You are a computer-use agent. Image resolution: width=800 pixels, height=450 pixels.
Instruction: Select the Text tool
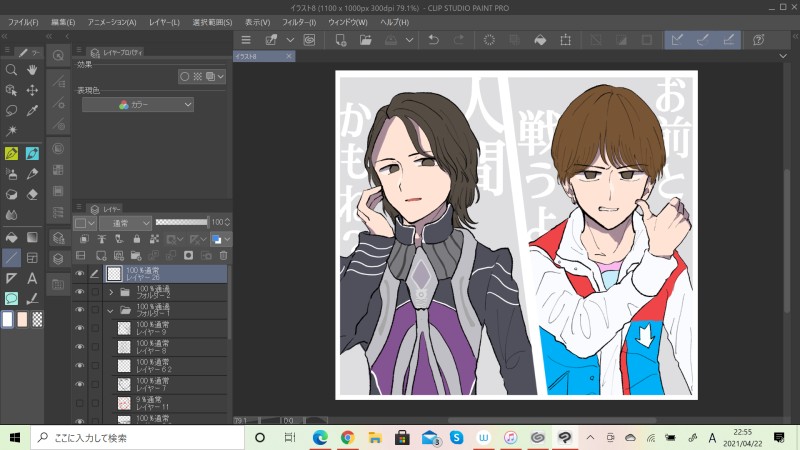[x=32, y=278]
